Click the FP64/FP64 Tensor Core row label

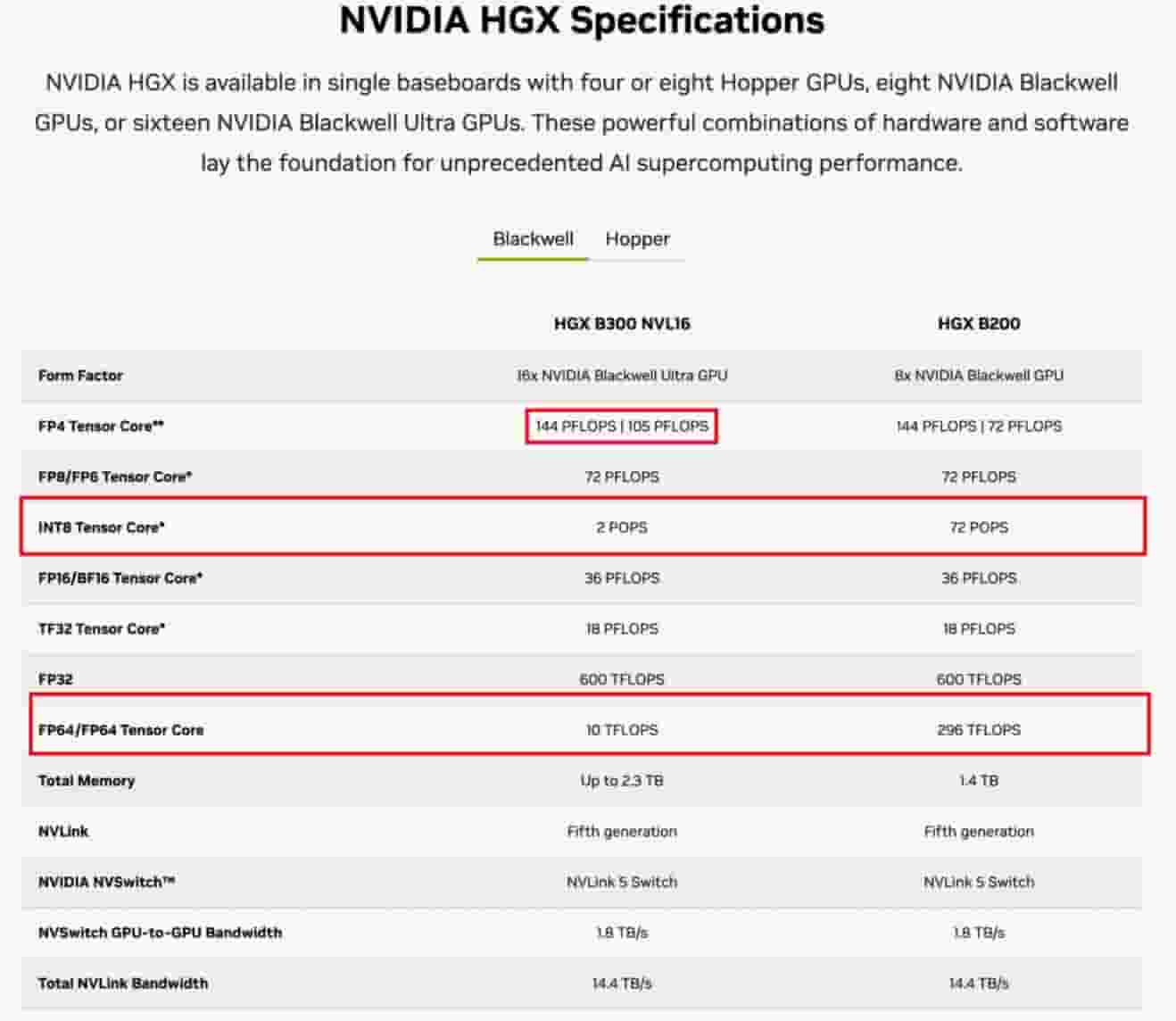pos(120,730)
